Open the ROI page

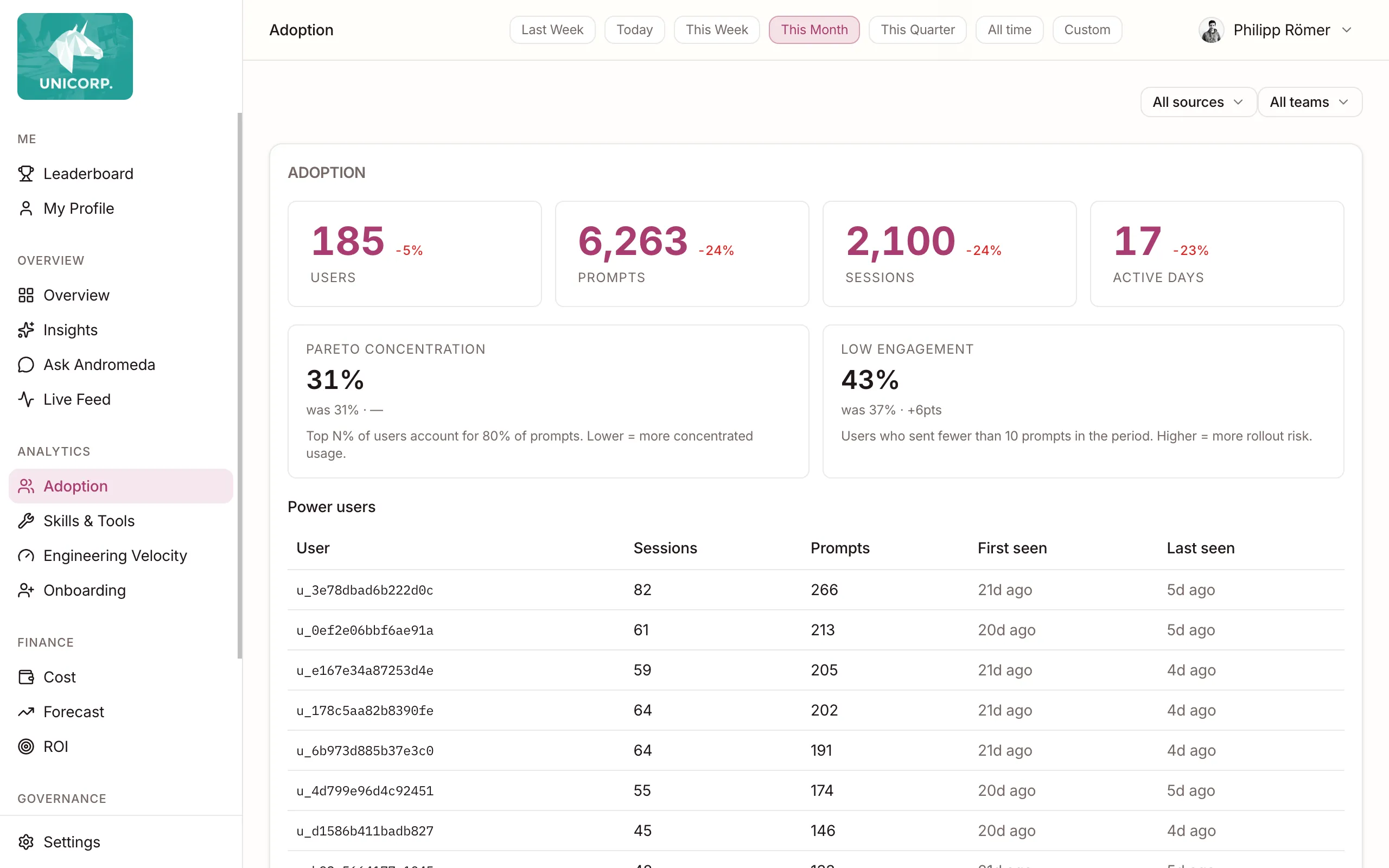[120, 746]
